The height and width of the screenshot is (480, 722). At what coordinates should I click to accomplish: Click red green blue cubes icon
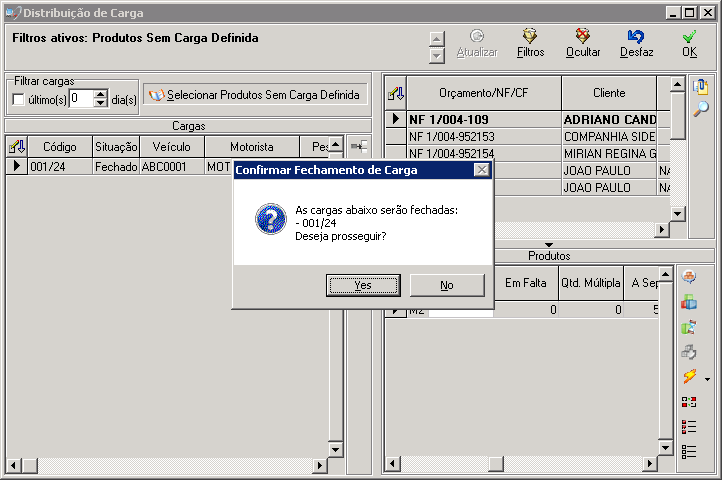pyautogui.click(x=689, y=302)
